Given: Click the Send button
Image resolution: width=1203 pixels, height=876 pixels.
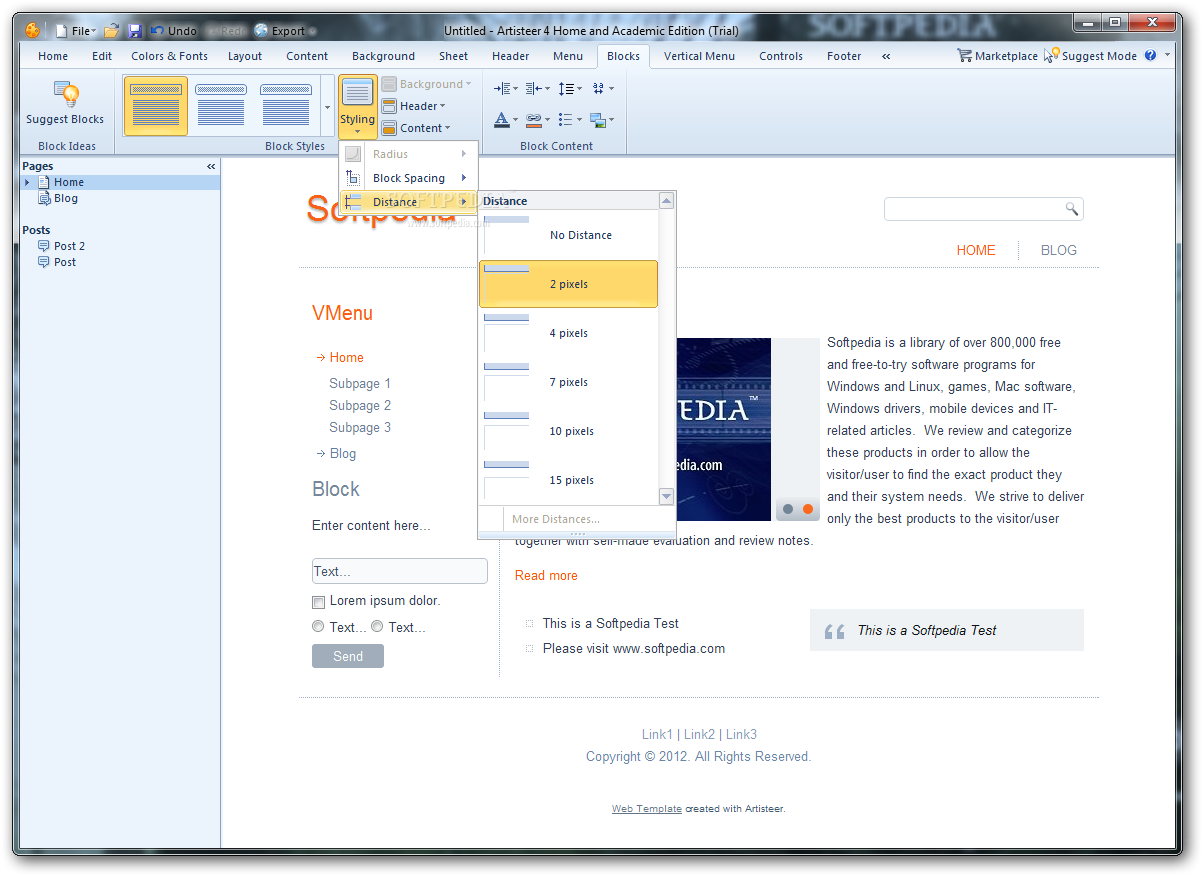Looking at the screenshot, I should [348, 656].
